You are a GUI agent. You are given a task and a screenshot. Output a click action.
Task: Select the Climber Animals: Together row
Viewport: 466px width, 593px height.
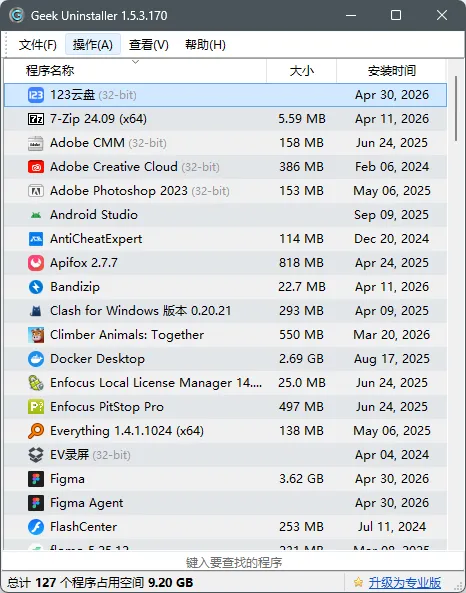225,335
